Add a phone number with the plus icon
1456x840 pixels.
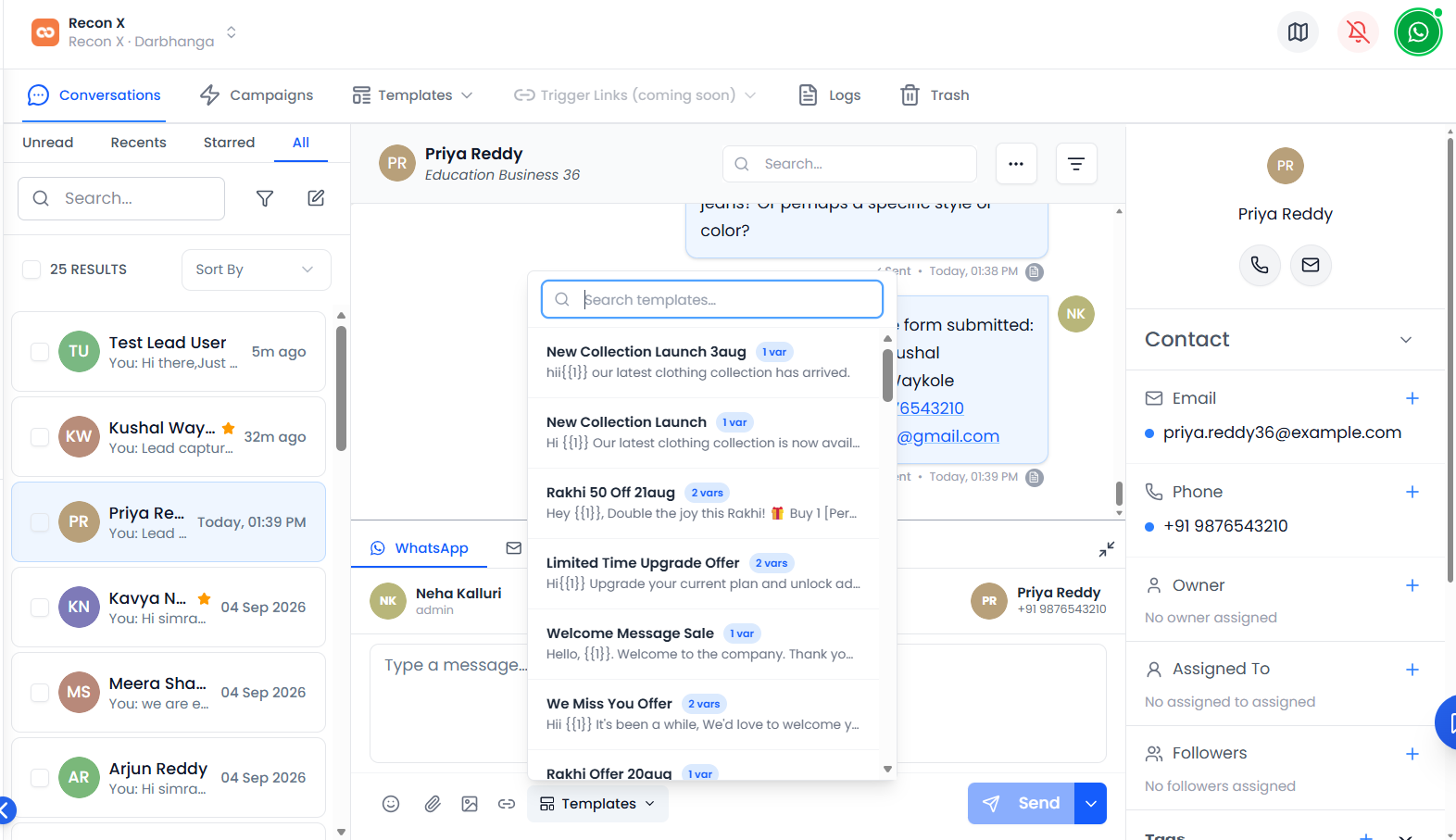tap(1412, 492)
